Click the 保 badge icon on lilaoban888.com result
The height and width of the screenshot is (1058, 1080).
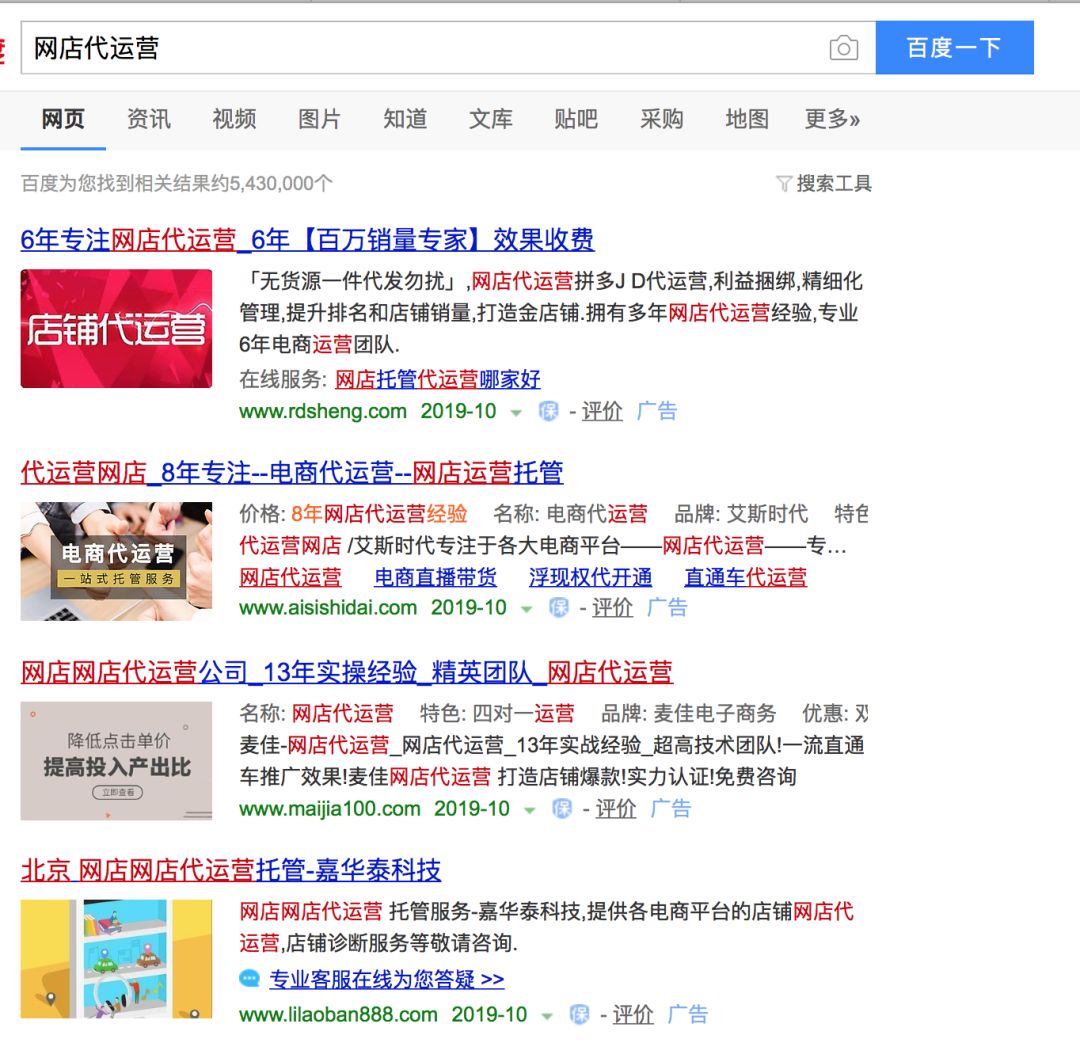coord(579,1015)
